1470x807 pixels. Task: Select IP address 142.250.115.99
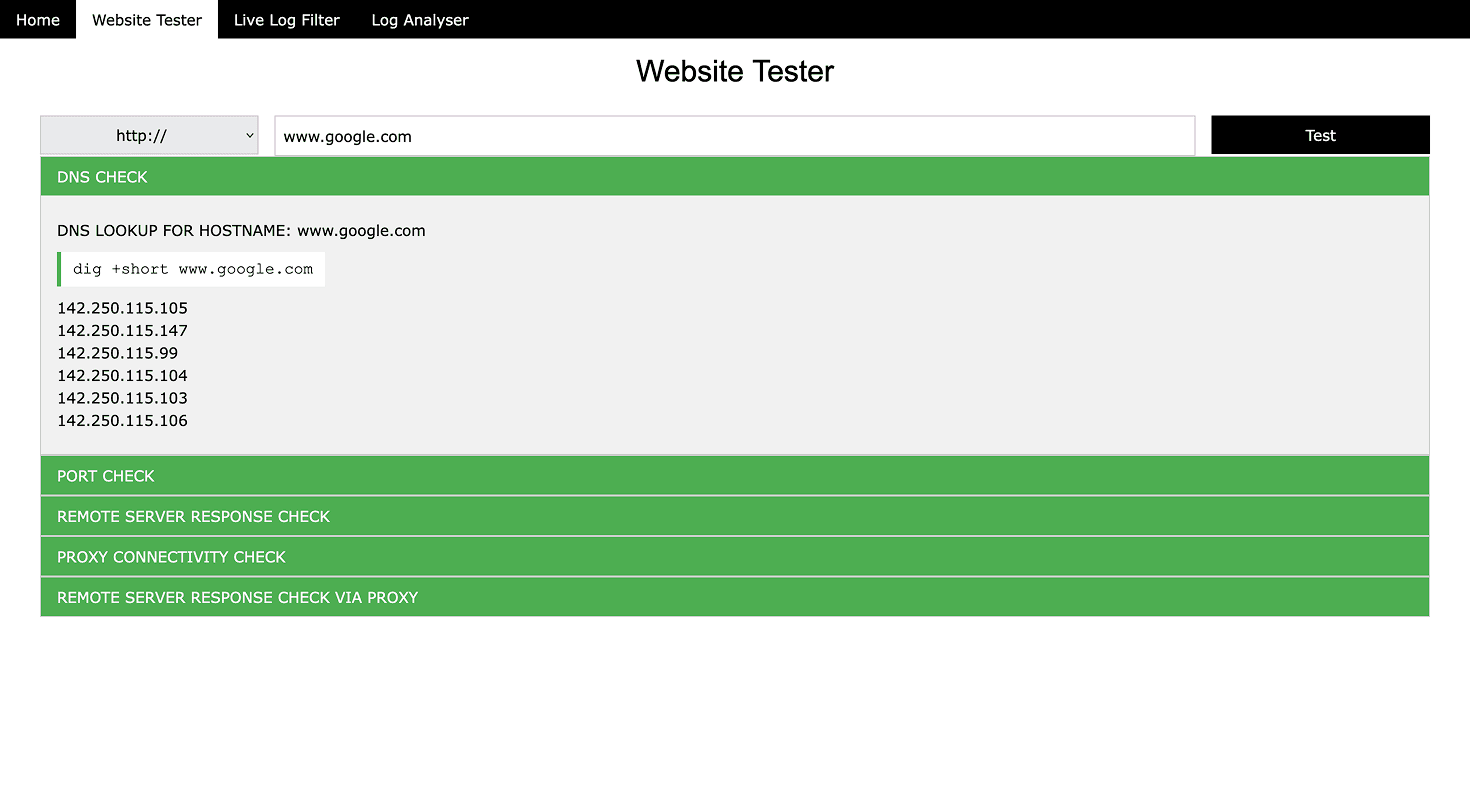click(117, 353)
